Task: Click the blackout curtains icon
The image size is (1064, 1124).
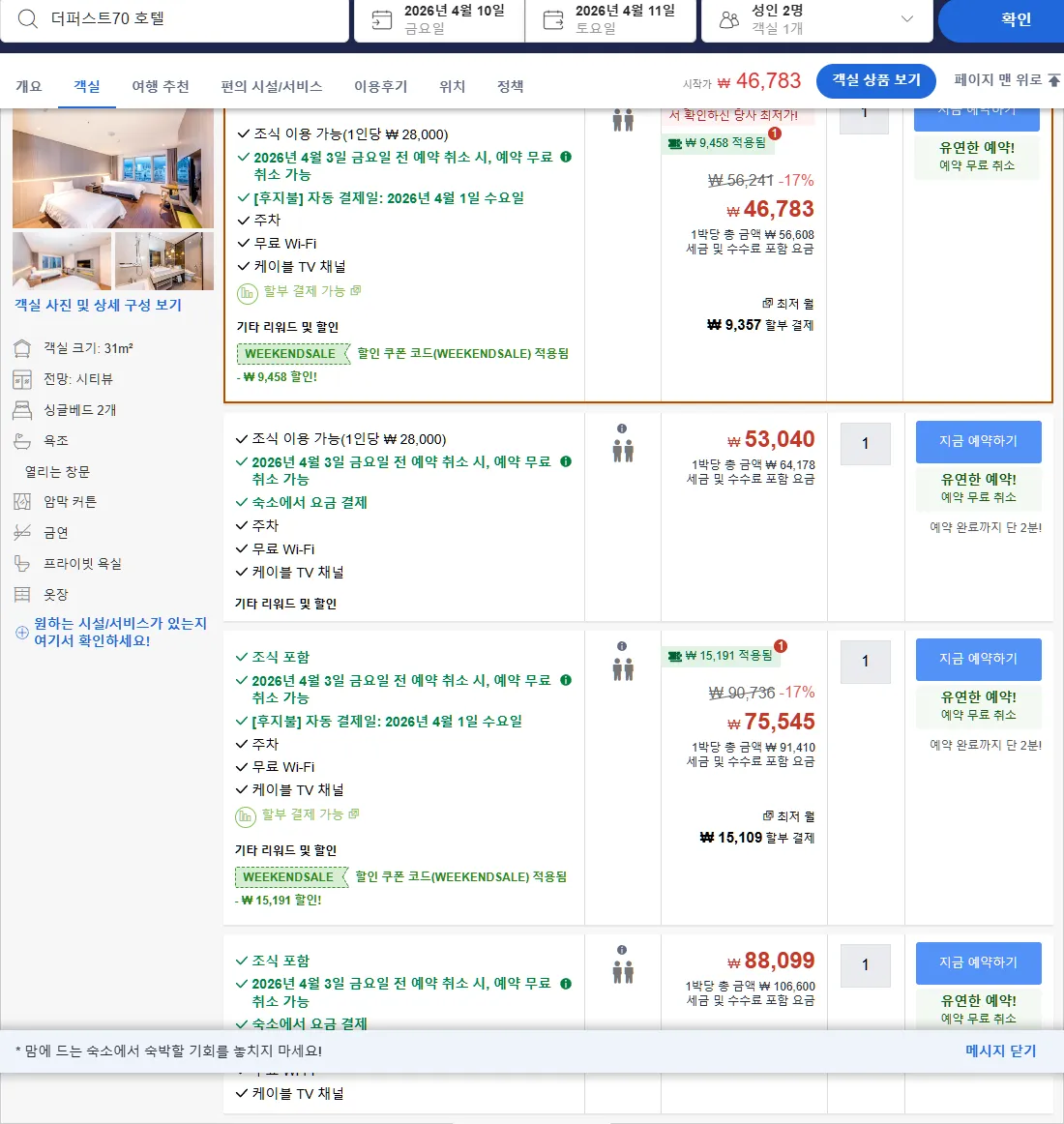Action: tap(22, 502)
